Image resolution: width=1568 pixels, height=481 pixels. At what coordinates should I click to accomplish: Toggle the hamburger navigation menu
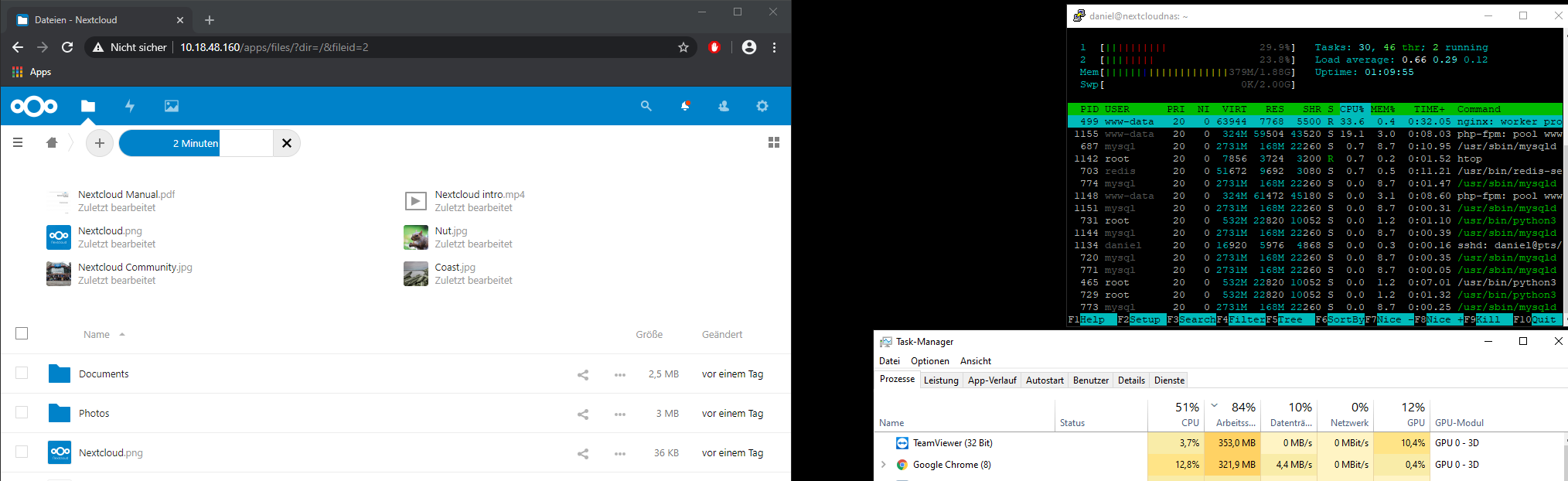click(18, 142)
